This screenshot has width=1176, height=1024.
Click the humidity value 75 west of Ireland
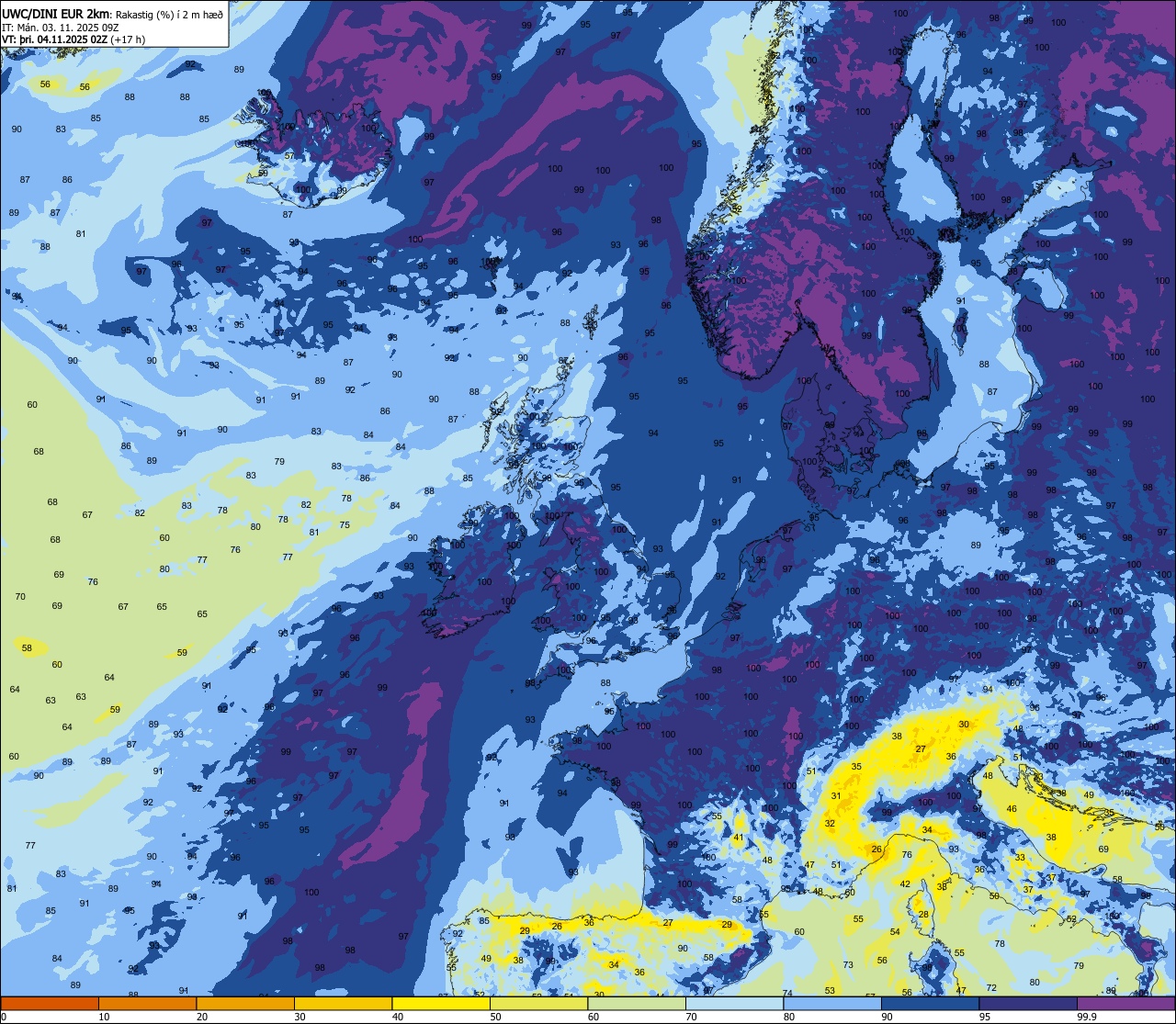345,525
